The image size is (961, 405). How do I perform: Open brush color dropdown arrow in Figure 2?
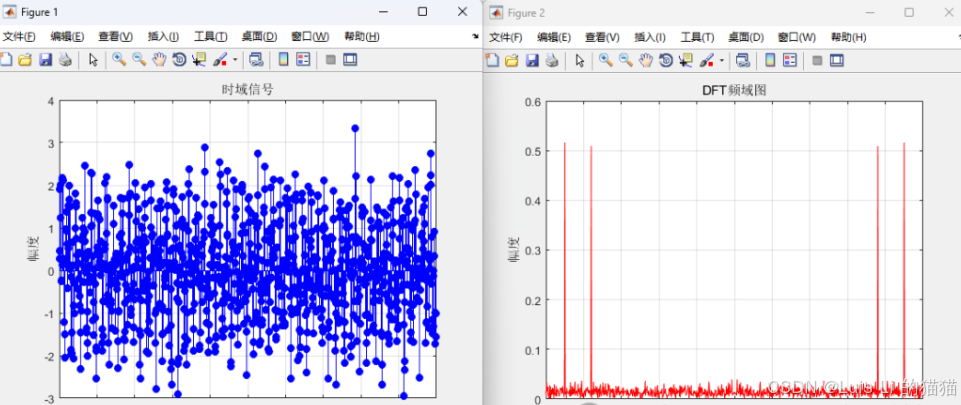(721, 61)
